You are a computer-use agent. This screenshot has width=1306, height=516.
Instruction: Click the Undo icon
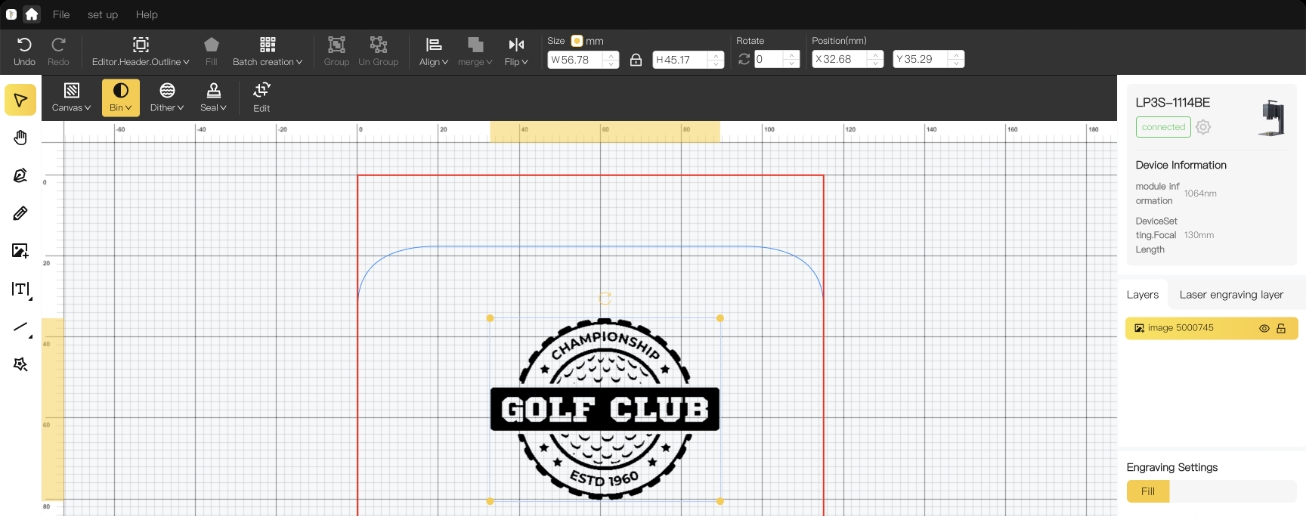click(24, 51)
